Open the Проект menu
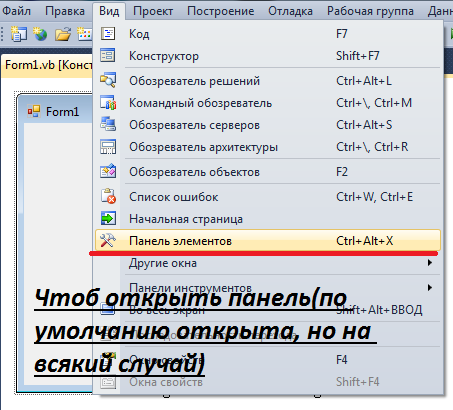 [153, 11]
